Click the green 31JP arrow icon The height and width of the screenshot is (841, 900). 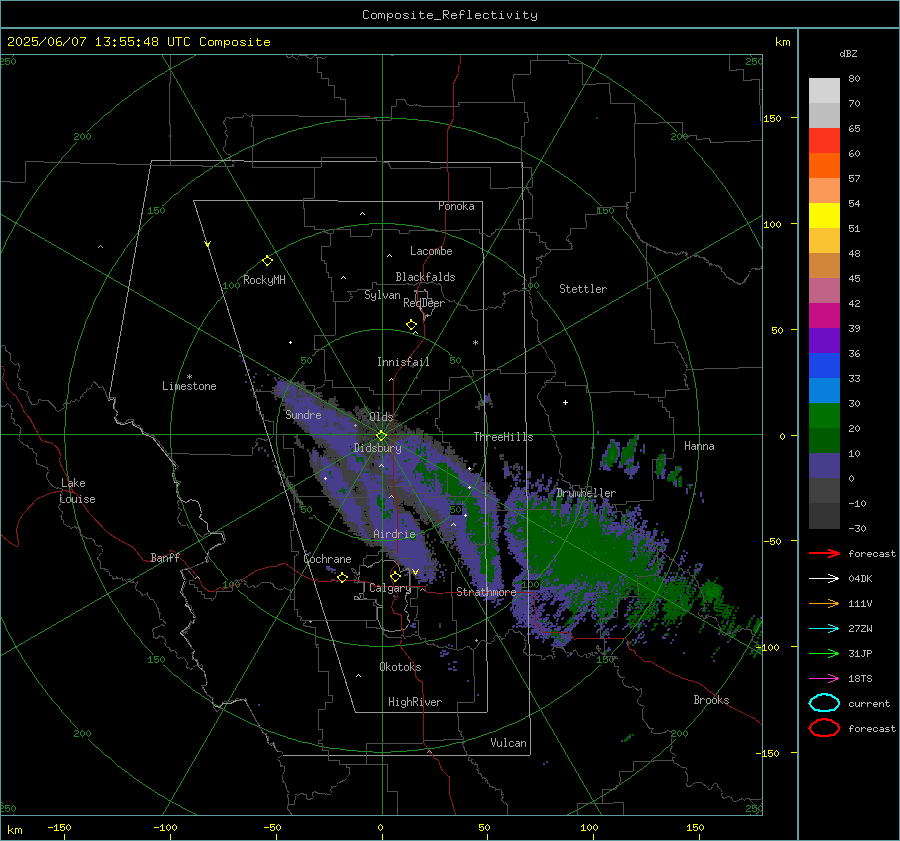(x=824, y=653)
